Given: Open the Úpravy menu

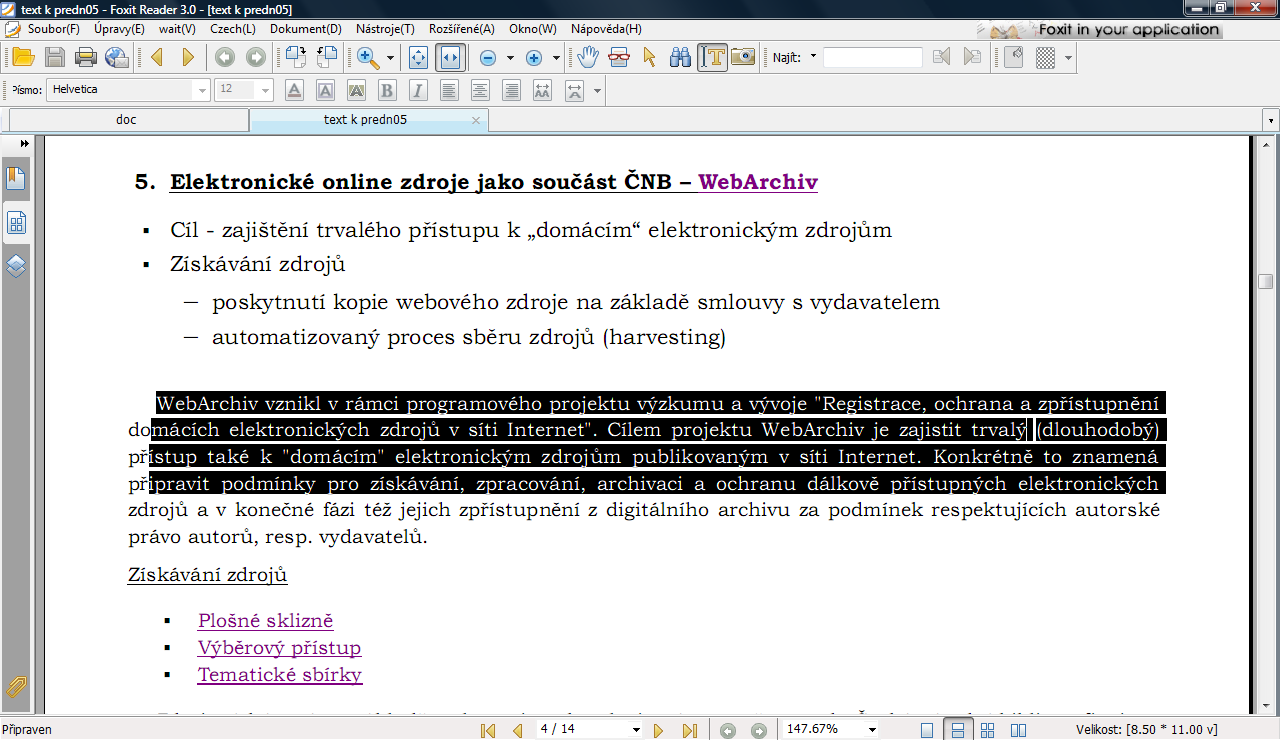Looking at the screenshot, I should pos(119,29).
